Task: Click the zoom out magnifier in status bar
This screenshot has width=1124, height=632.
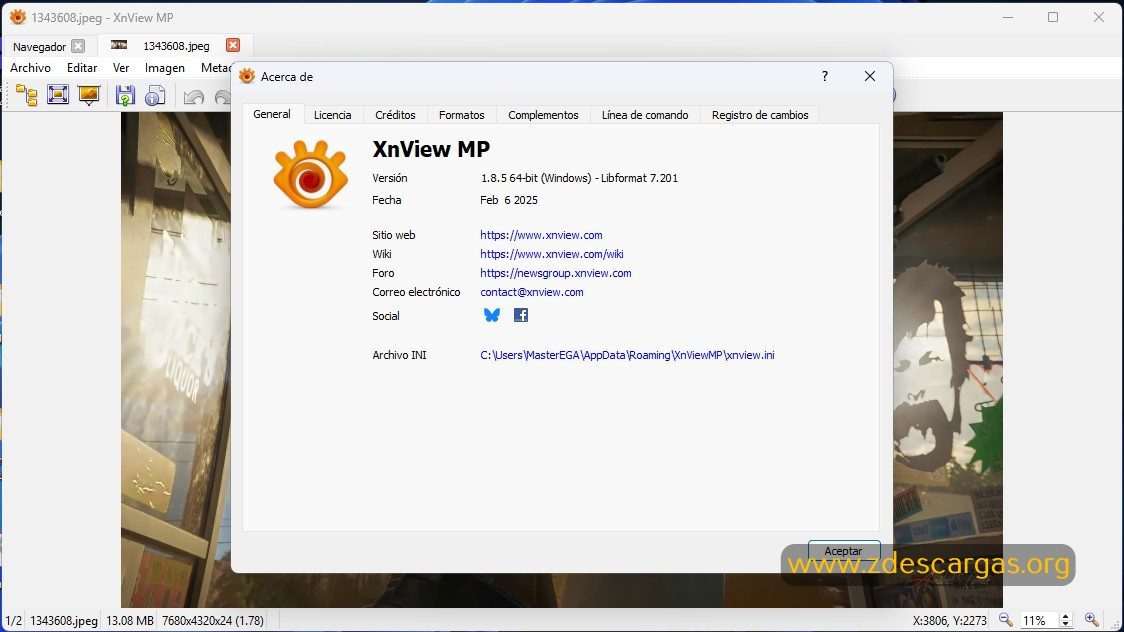Action: coord(1005,620)
